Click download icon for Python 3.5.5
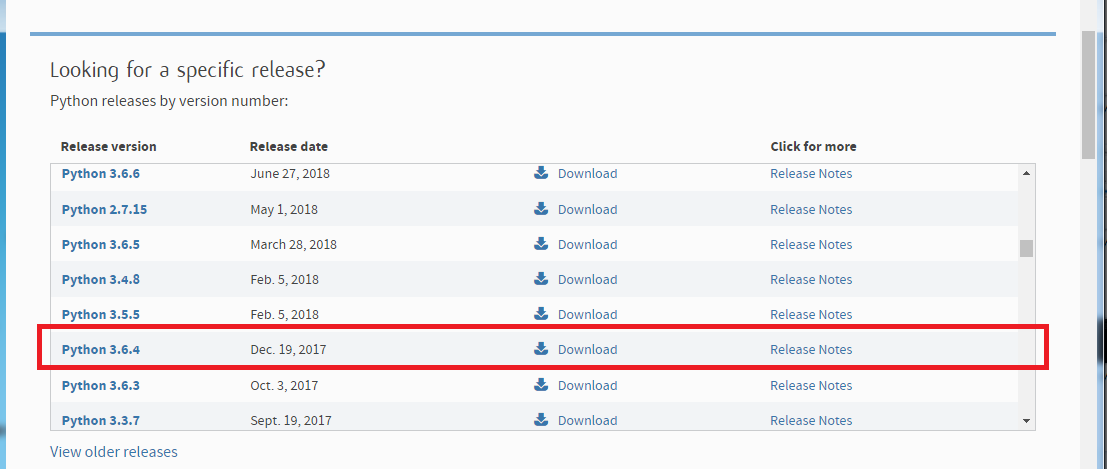The height and width of the screenshot is (469, 1107). click(x=541, y=314)
